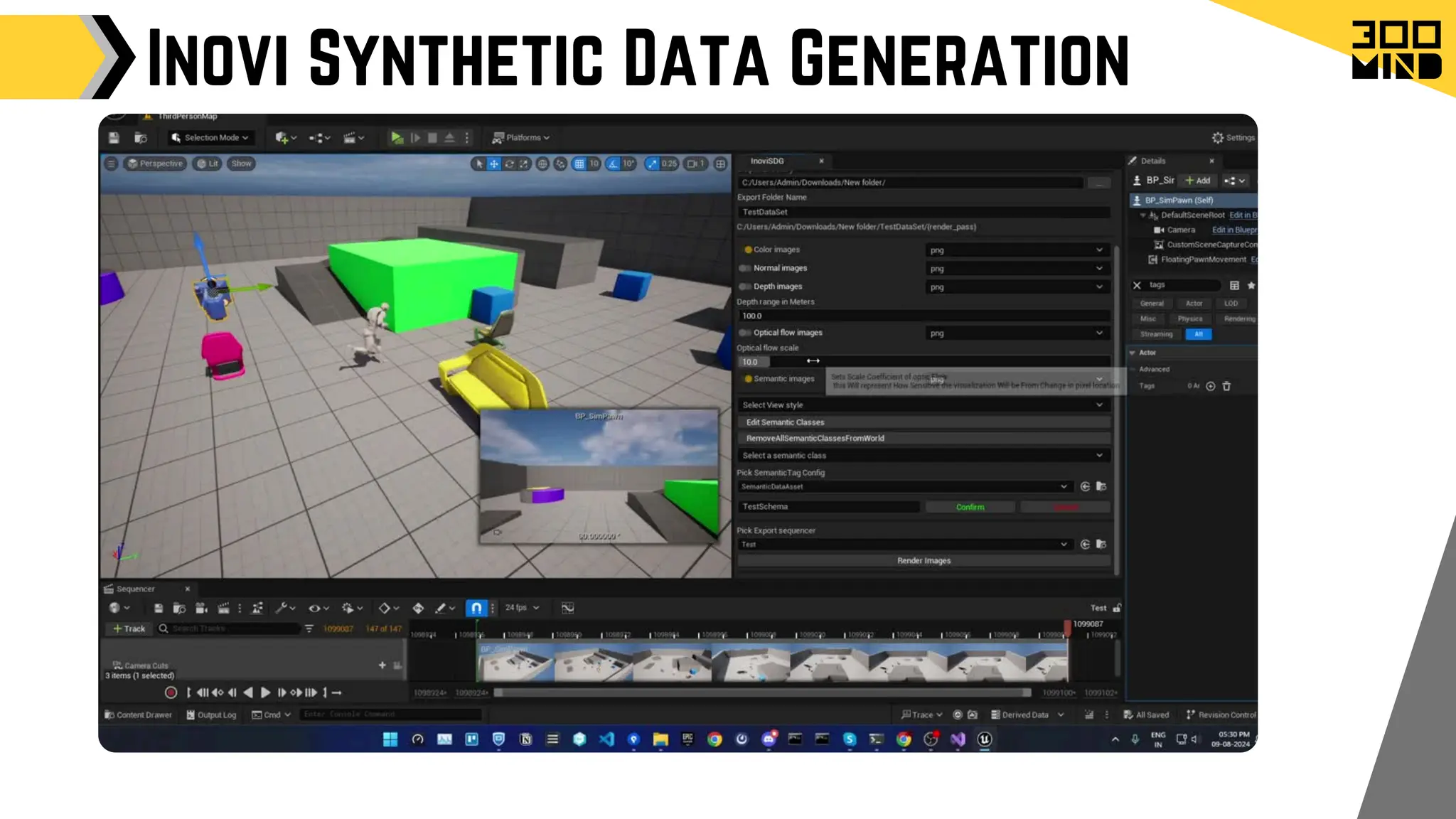Use selected asset for export sequencer
Screen dimensions: 1456x819
pyautogui.click(x=1085, y=545)
